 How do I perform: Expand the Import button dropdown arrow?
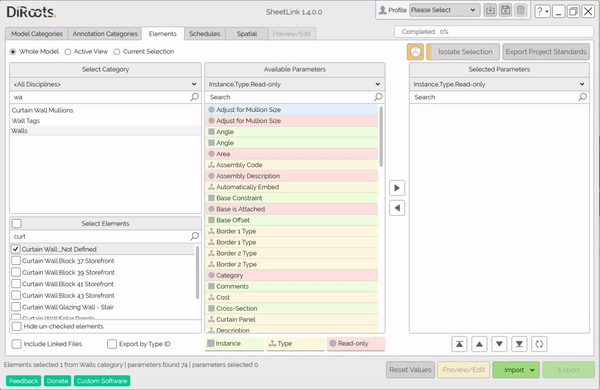[x=532, y=370]
